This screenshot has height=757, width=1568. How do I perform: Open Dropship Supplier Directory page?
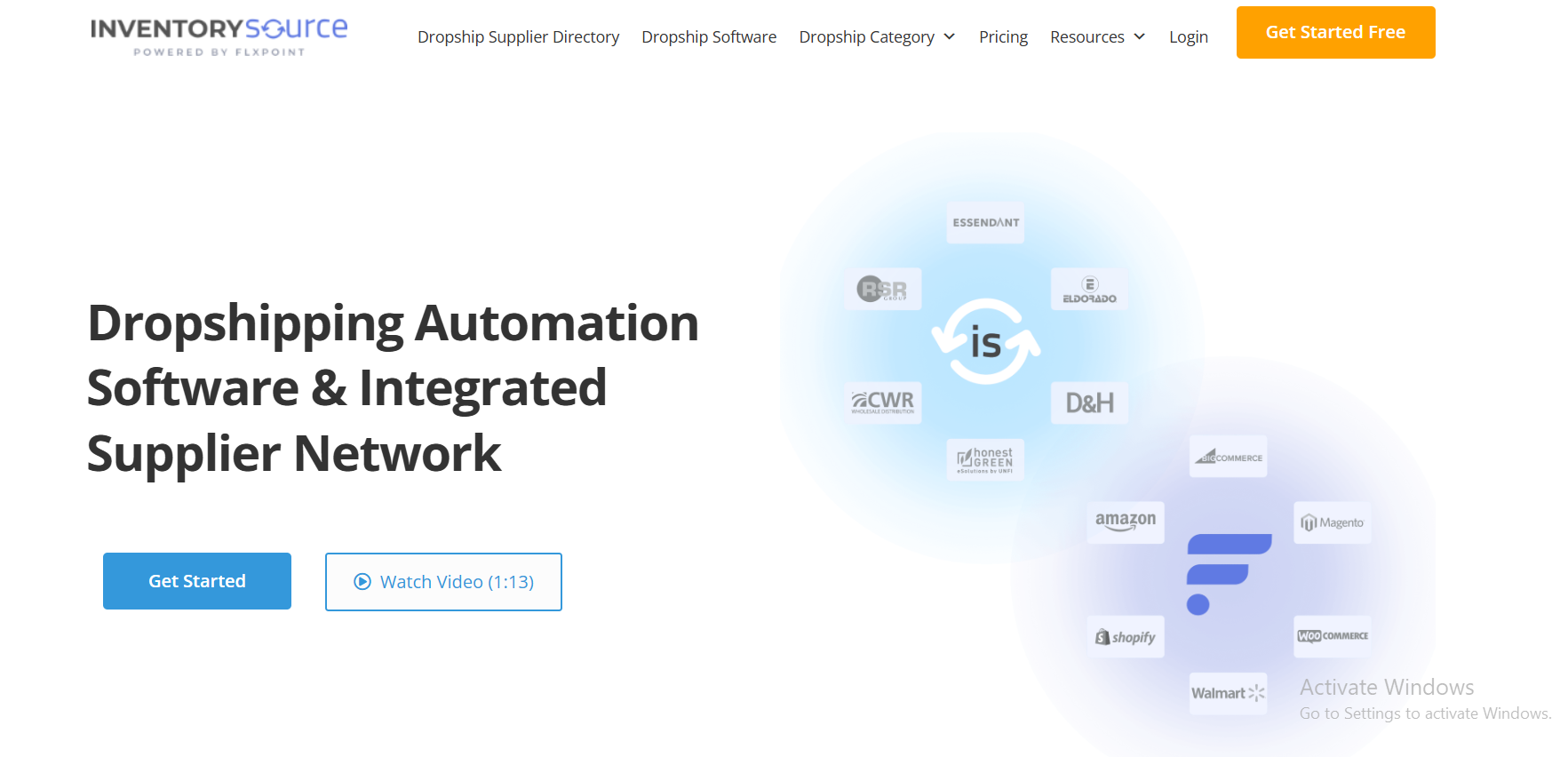click(518, 36)
